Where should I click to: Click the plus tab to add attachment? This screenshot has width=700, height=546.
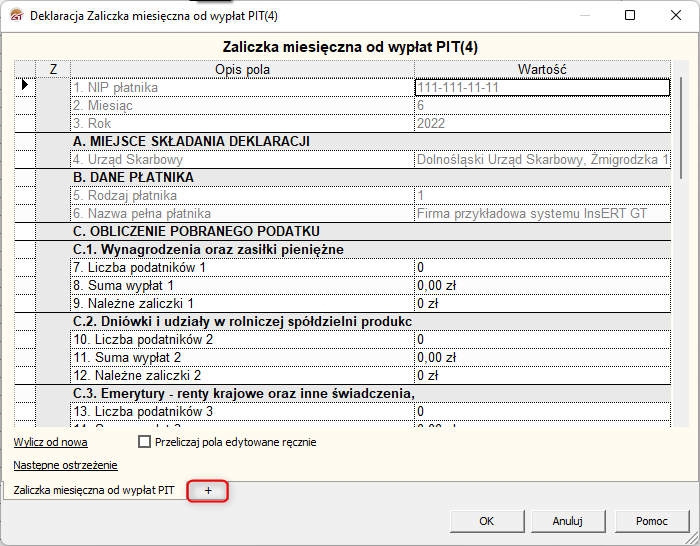[208, 491]
